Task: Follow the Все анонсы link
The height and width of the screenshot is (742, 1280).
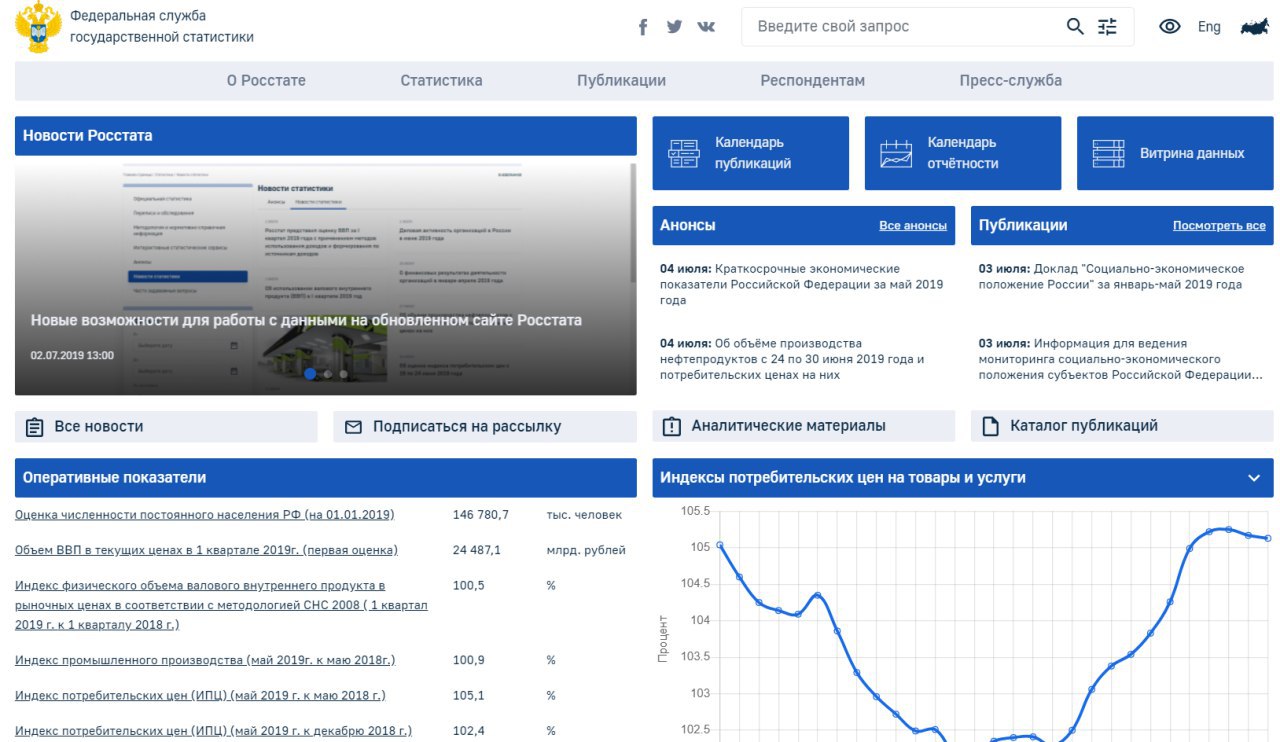Action: [x=913, y=226]
